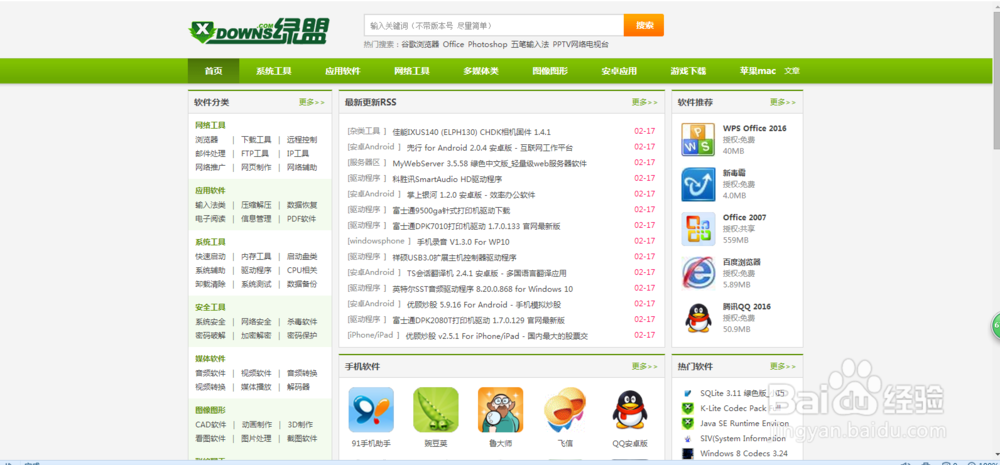The height and width of the screenshot is (465, 1000).
Task: Open 佳能IXUS140 CHDK相机固件 1.4.1 entry
Action: 471,132
